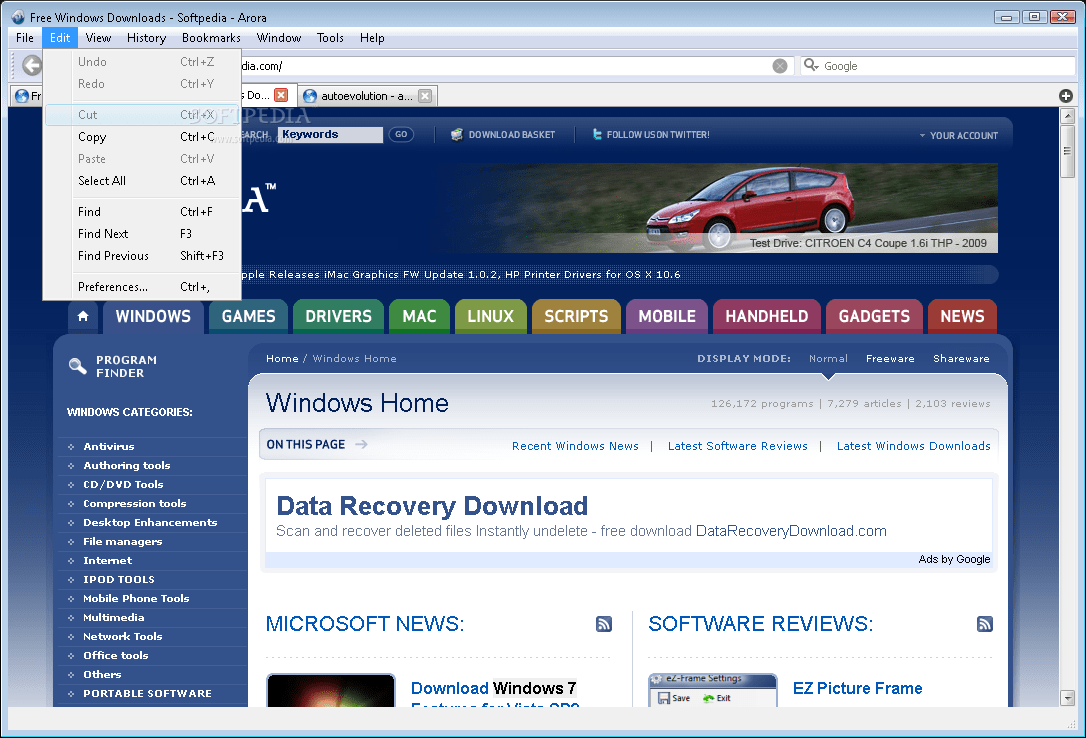Open the History menu

coord(146,38)
